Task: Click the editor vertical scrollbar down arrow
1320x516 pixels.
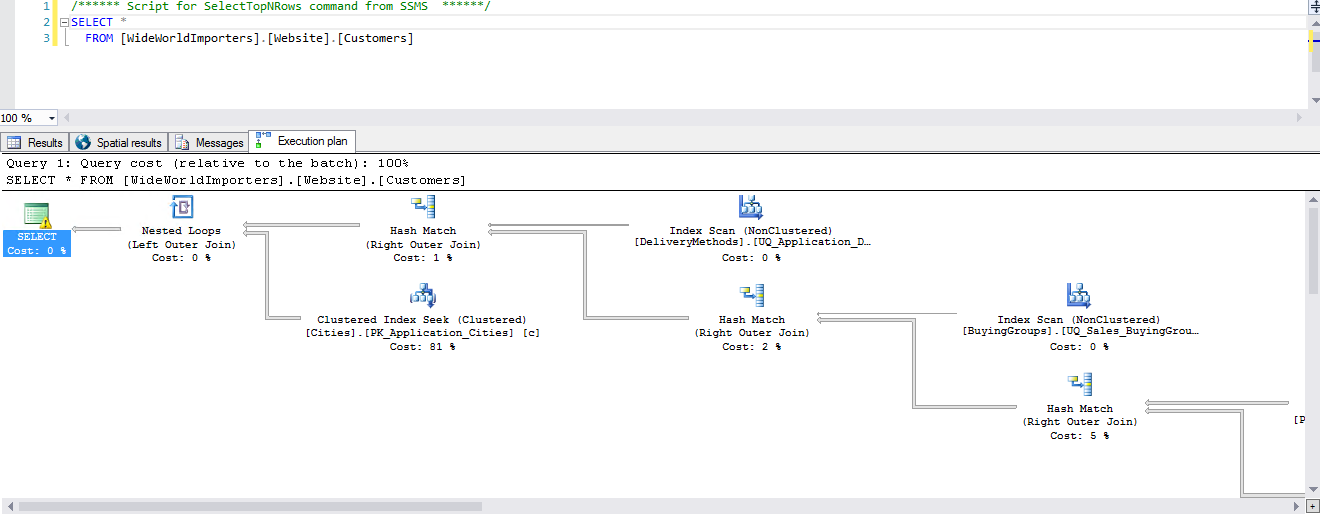Action: point(1314,100)
